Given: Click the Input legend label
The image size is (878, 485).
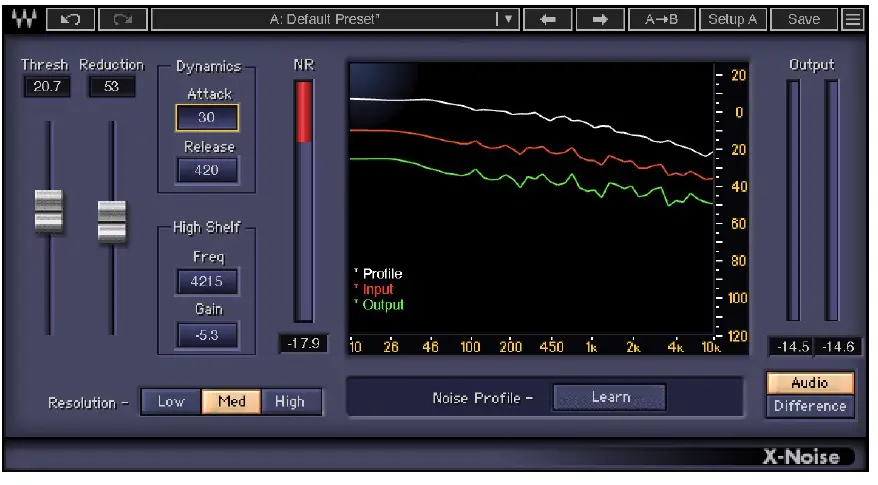Looking at the screenshot, I should tap(378, 290).
